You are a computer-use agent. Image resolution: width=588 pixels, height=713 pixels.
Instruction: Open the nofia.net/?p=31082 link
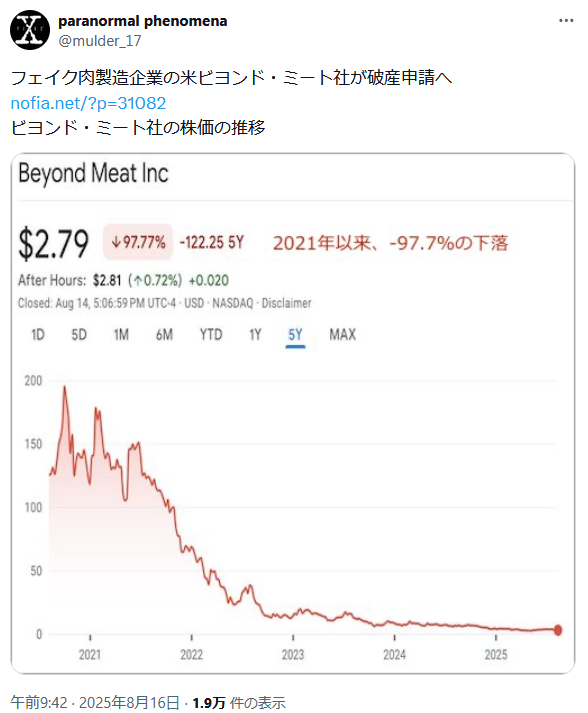[x=88, y=103]
